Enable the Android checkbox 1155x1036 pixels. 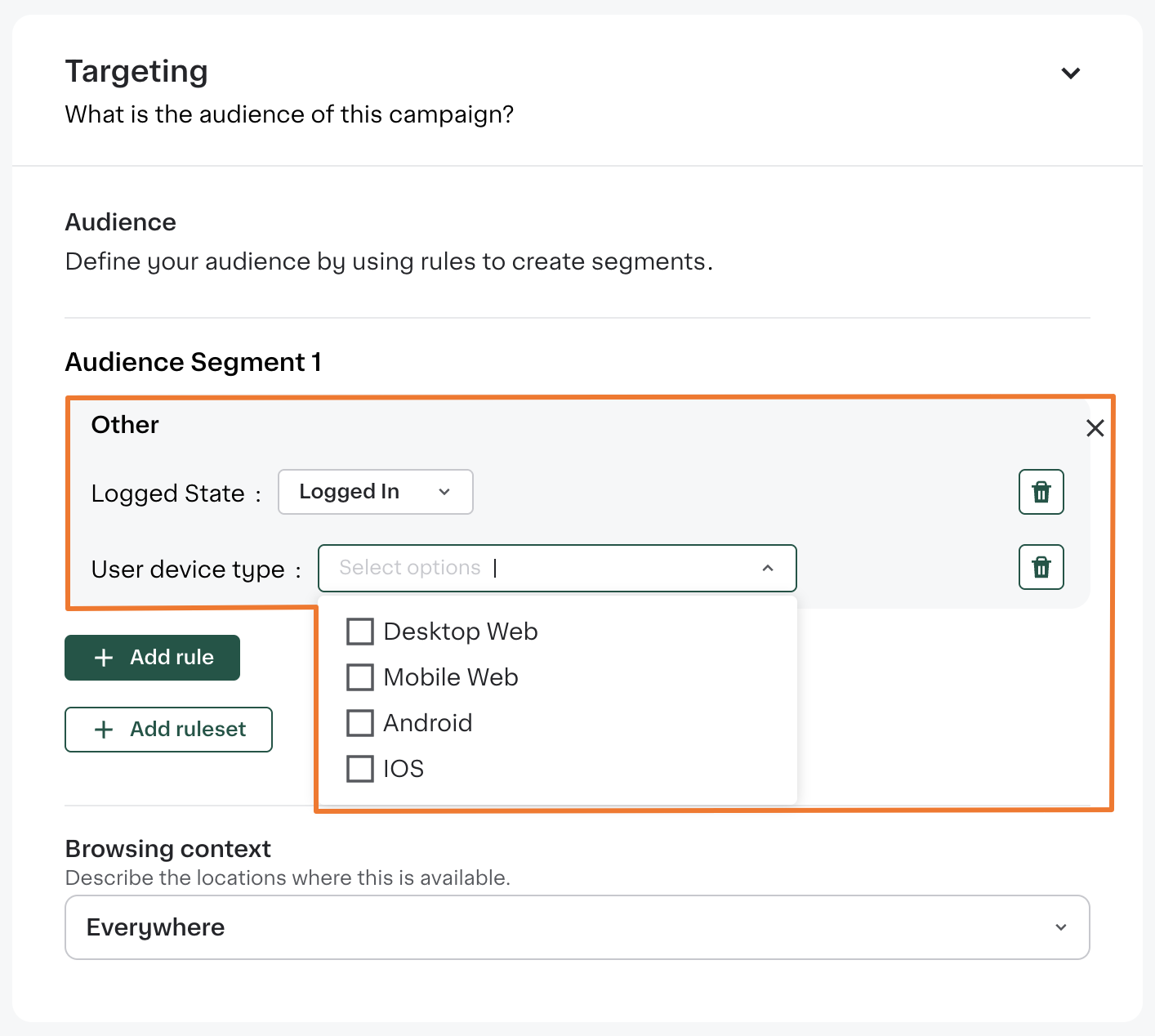coord(360,723)
